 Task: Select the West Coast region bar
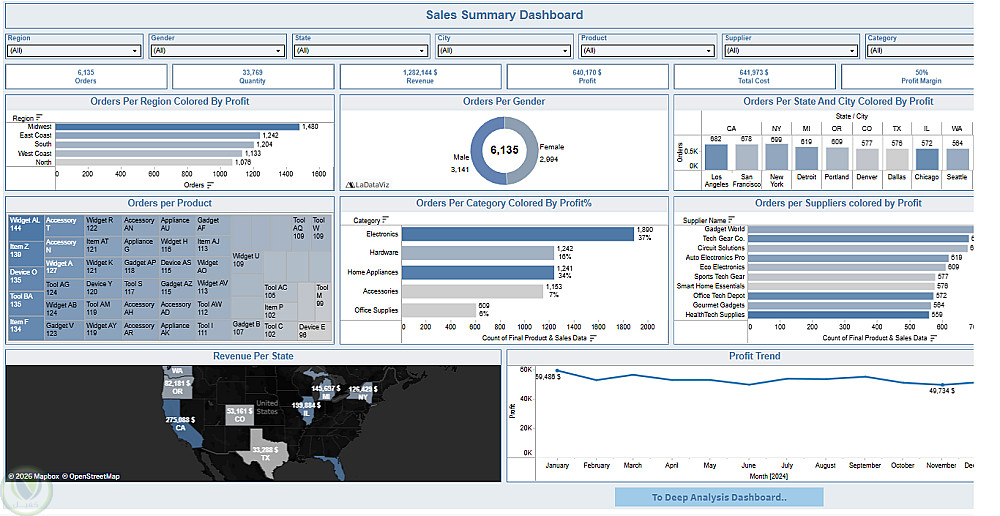click(149, 154)
